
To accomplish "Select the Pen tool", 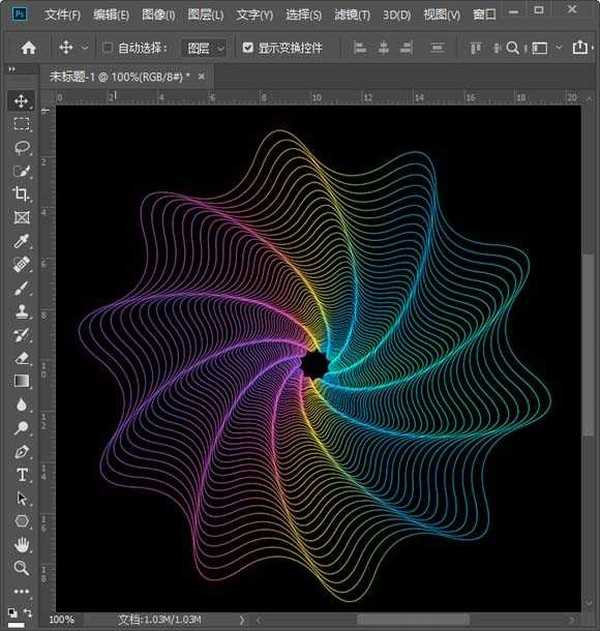I will [x=22, y=451].
